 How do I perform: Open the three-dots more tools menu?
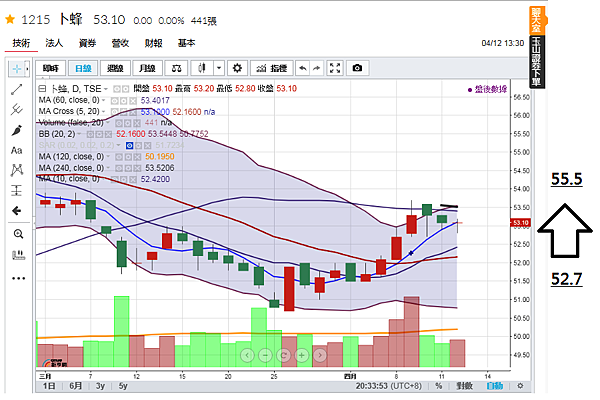click(x=18, y=278)
